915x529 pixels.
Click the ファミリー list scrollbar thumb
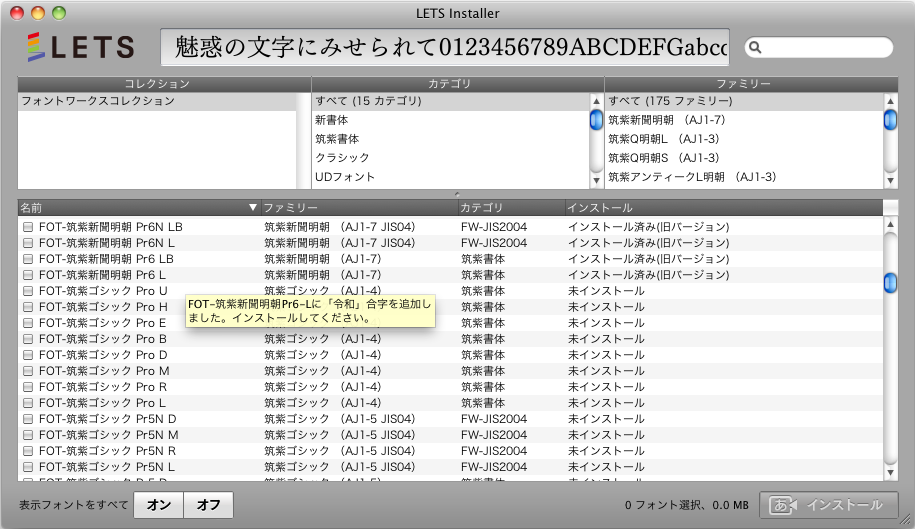[890, 120]
